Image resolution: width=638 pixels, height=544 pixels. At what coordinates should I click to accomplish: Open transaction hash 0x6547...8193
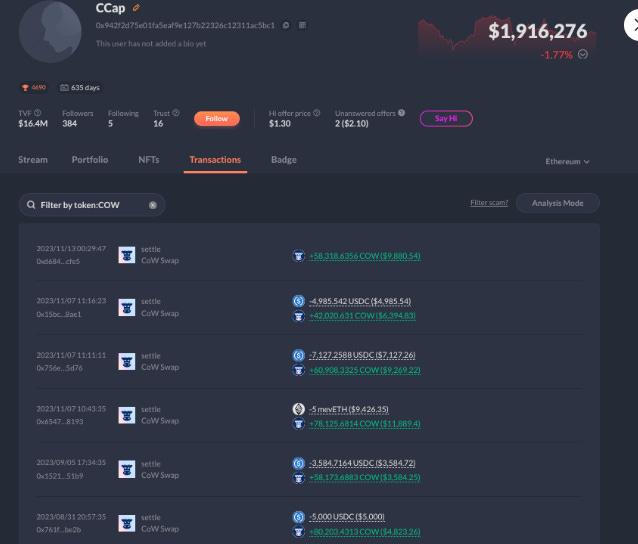(60, 422)
